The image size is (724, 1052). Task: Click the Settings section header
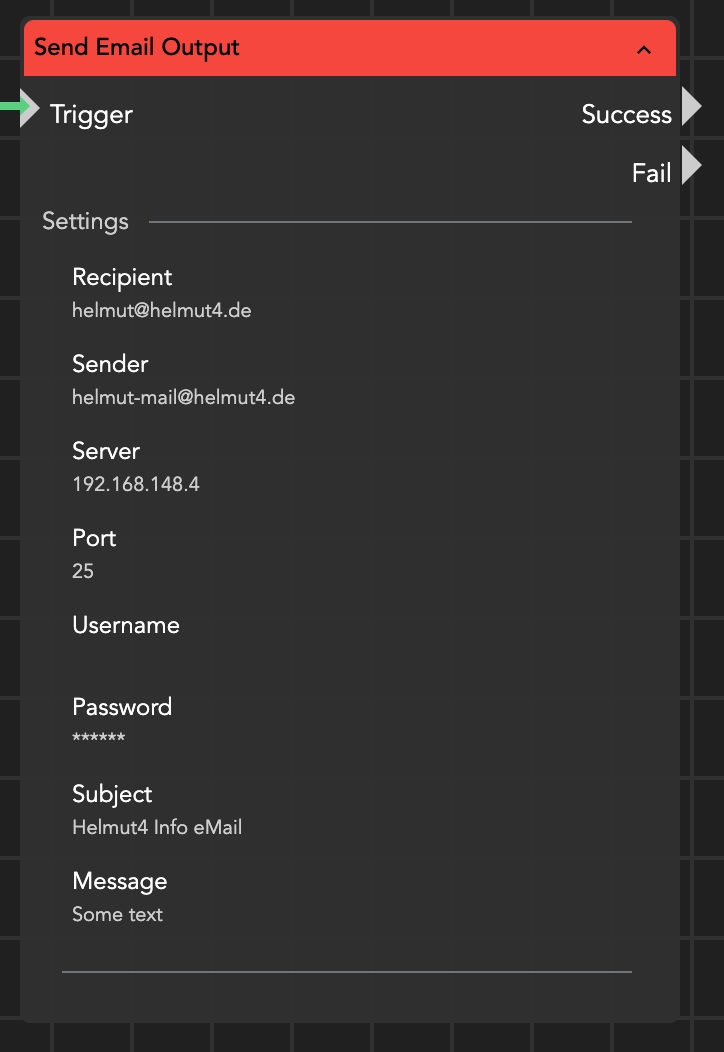[x=85, y=221]
